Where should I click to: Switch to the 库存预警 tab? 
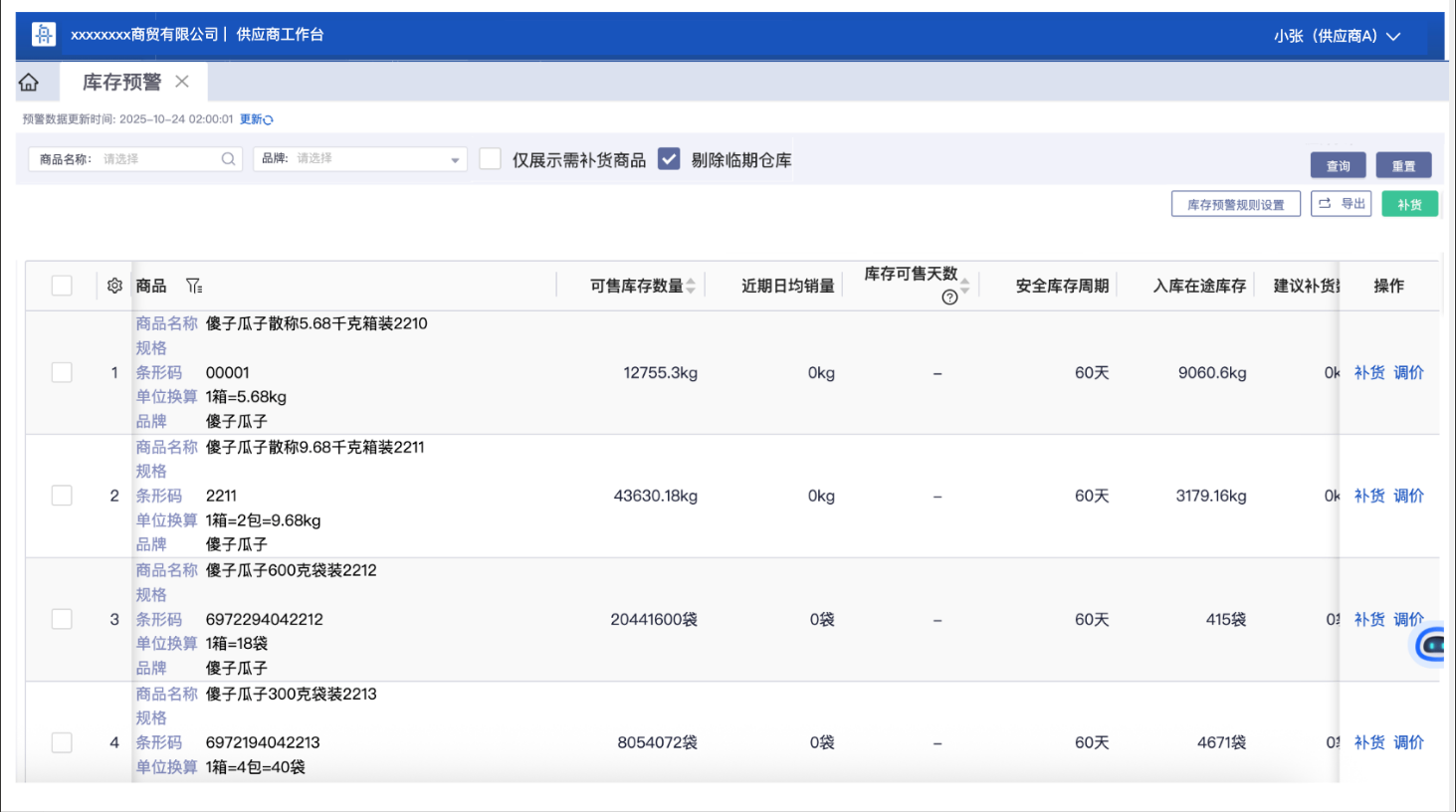121,82
